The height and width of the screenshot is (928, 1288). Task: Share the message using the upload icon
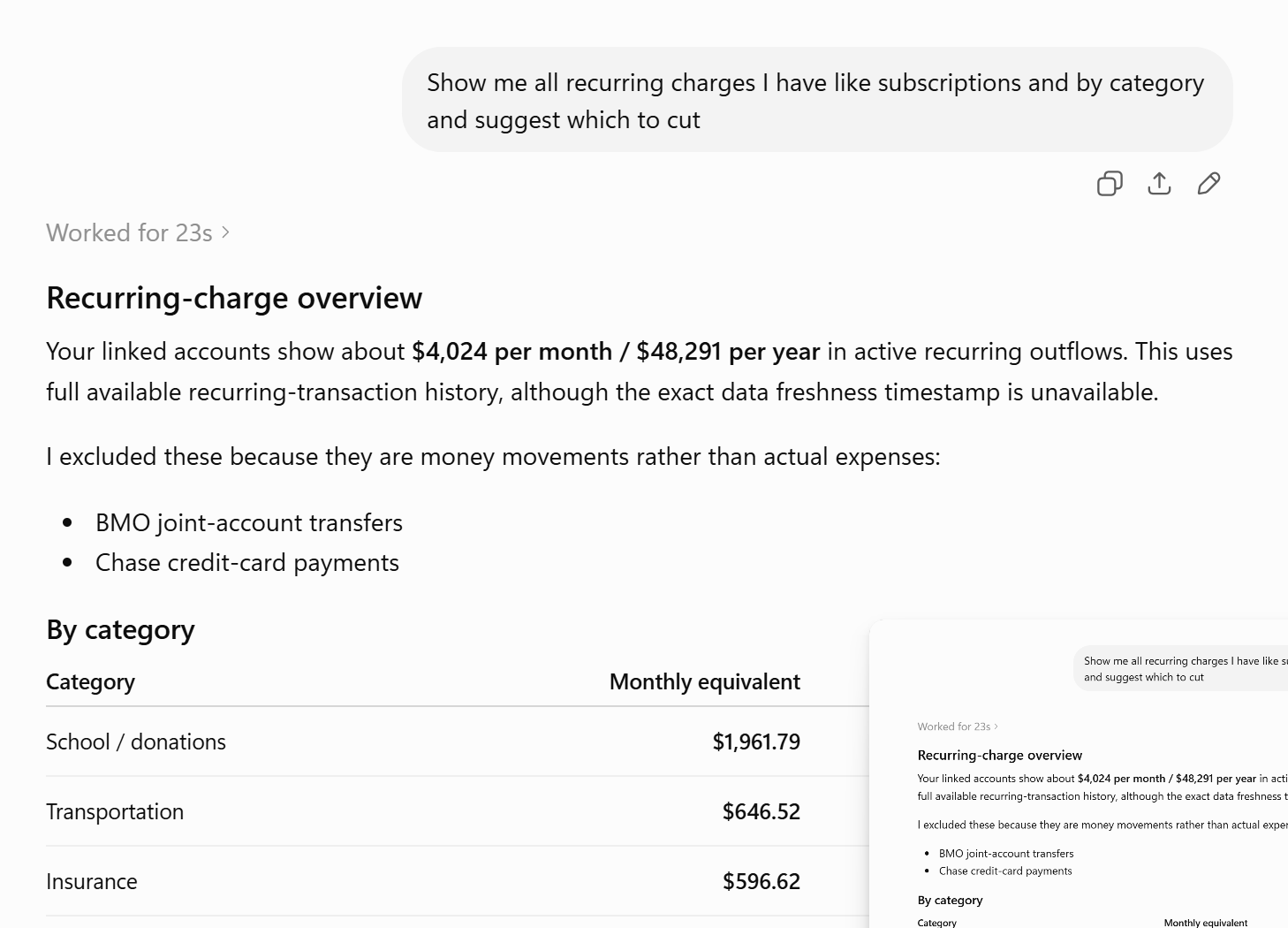(x=1159, y=183)
